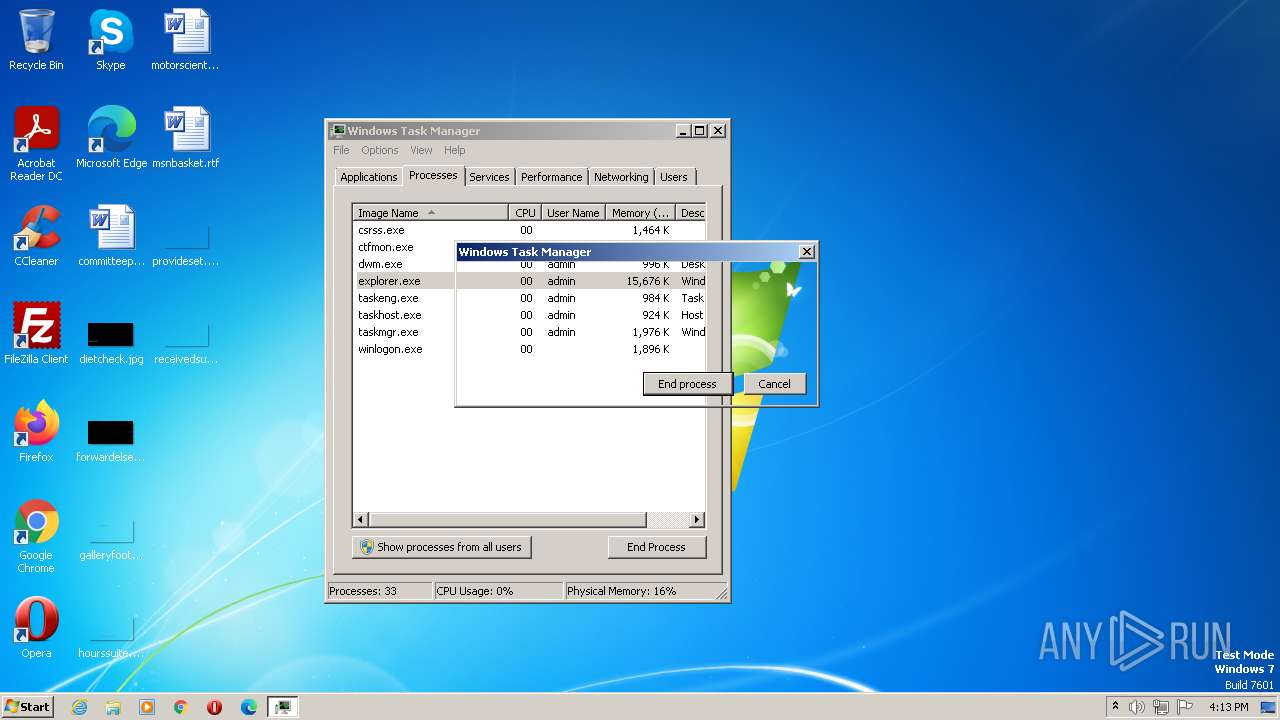Open Acrobat Reader DC desktop shortcut

click(36, 143)
